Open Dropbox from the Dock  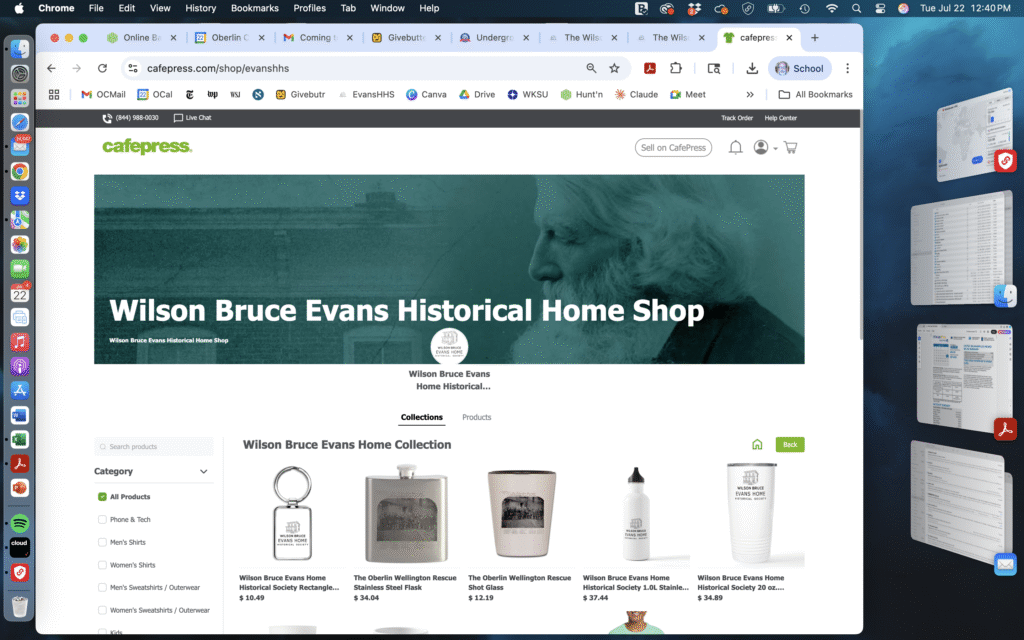[20, 195]
